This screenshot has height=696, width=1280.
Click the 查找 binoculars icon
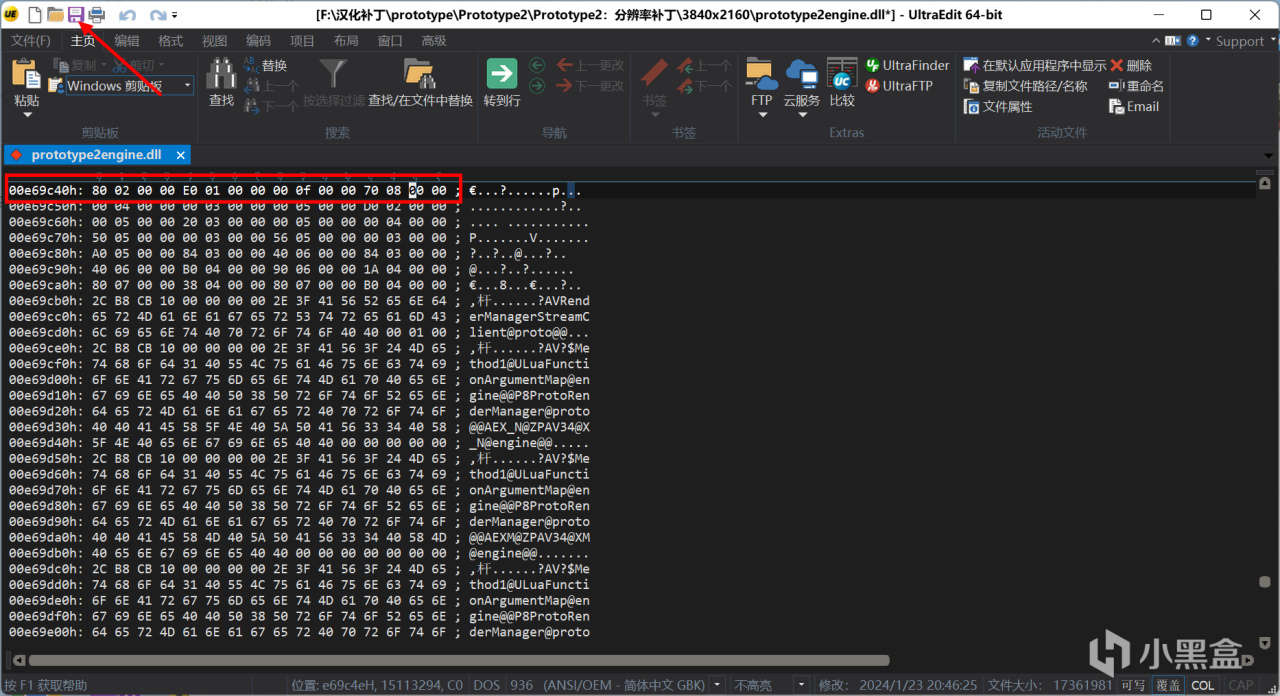point(221,74)
